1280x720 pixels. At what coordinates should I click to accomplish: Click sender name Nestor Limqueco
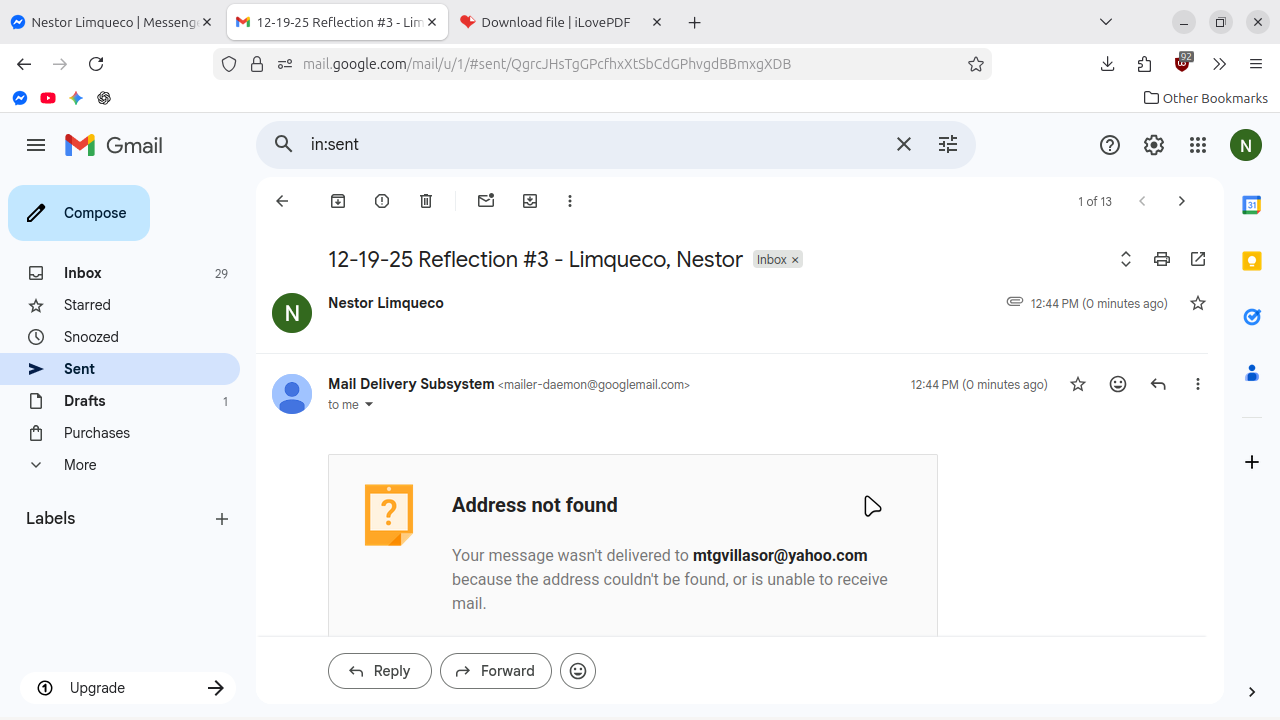point(386,303)
